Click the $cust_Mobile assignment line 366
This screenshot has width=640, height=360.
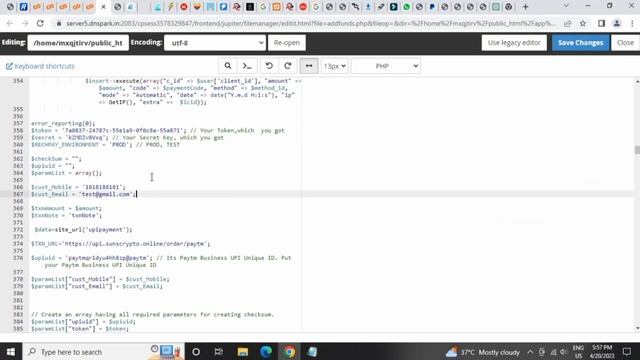[78, 187]
